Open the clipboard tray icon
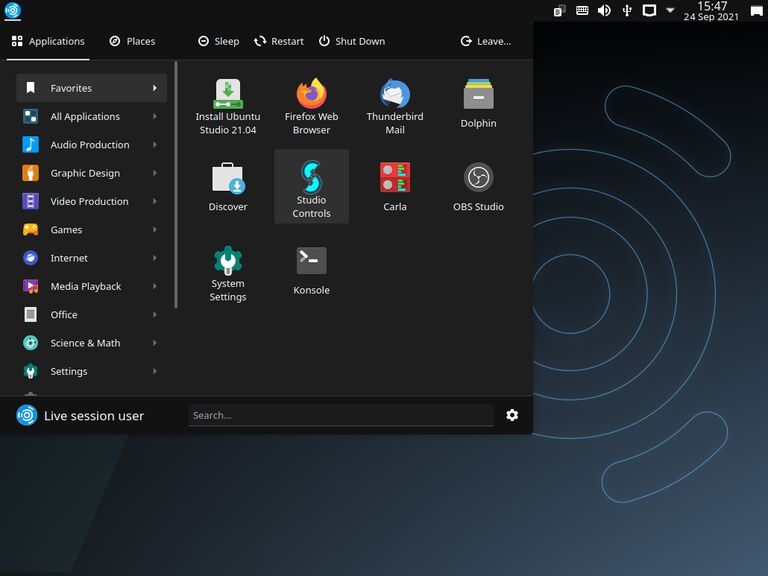The image size is (768, 576). [x=559, y=10]
